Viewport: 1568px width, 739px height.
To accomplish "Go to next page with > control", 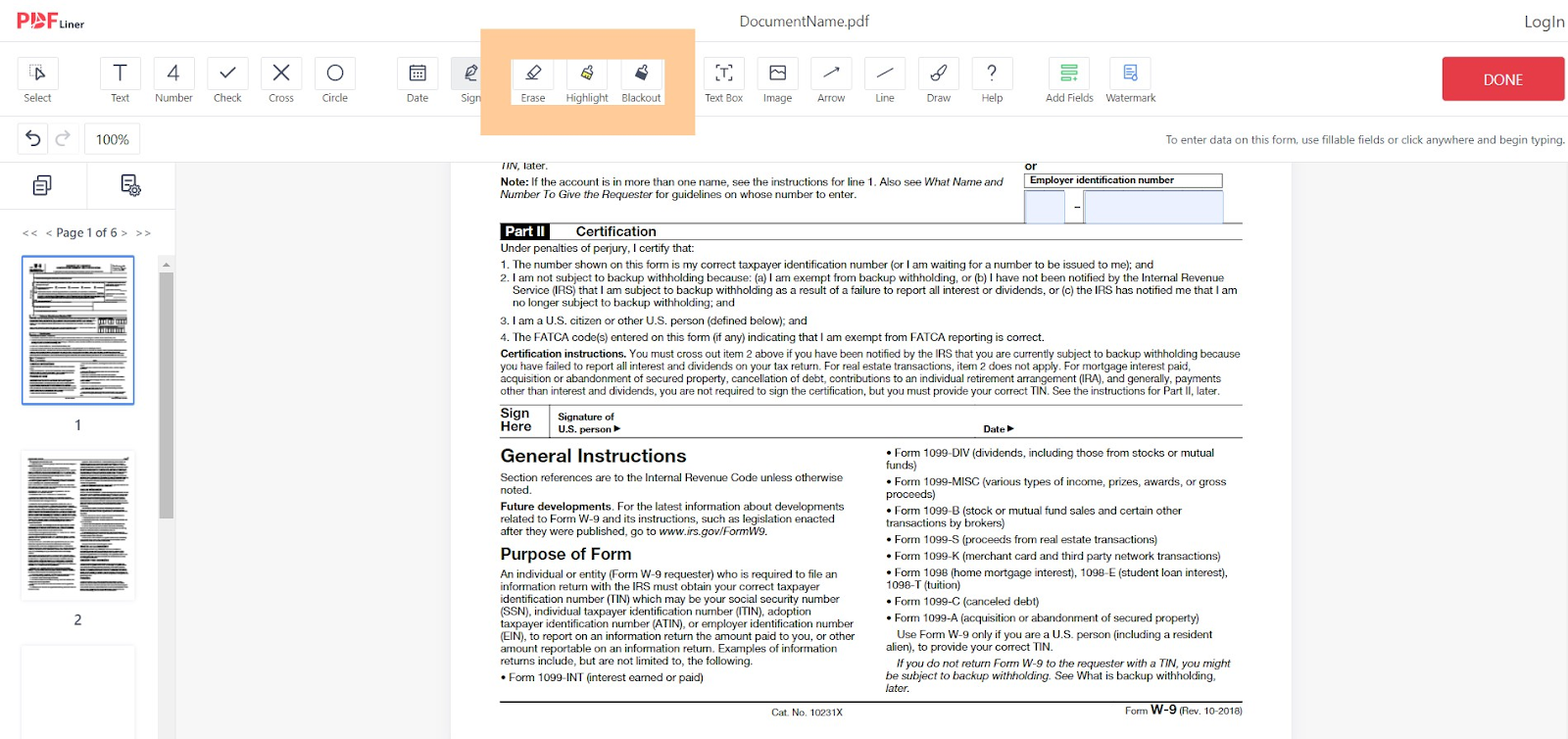I will (x=123, y=233).
